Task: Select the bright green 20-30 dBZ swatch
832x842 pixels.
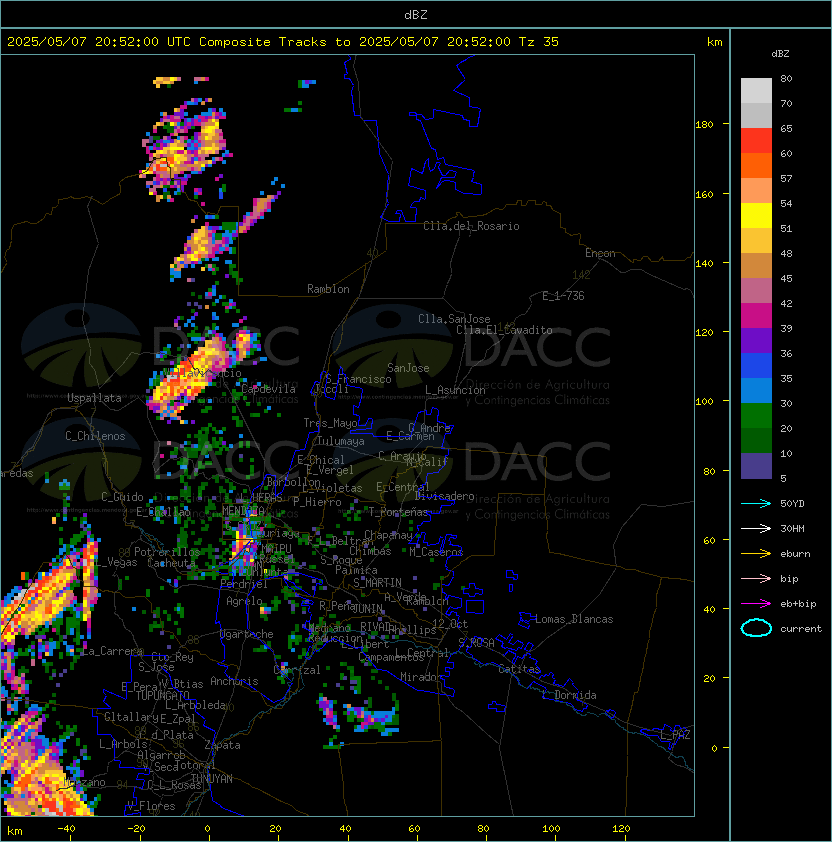Action: point(756,416)
